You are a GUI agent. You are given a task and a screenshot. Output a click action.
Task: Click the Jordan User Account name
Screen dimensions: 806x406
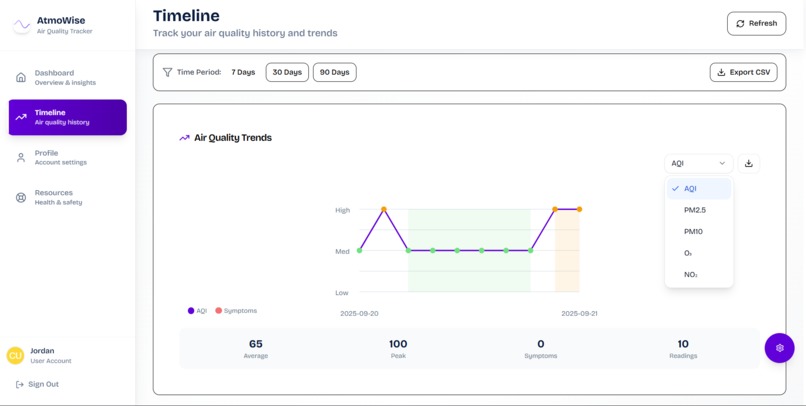click(50, 356)
